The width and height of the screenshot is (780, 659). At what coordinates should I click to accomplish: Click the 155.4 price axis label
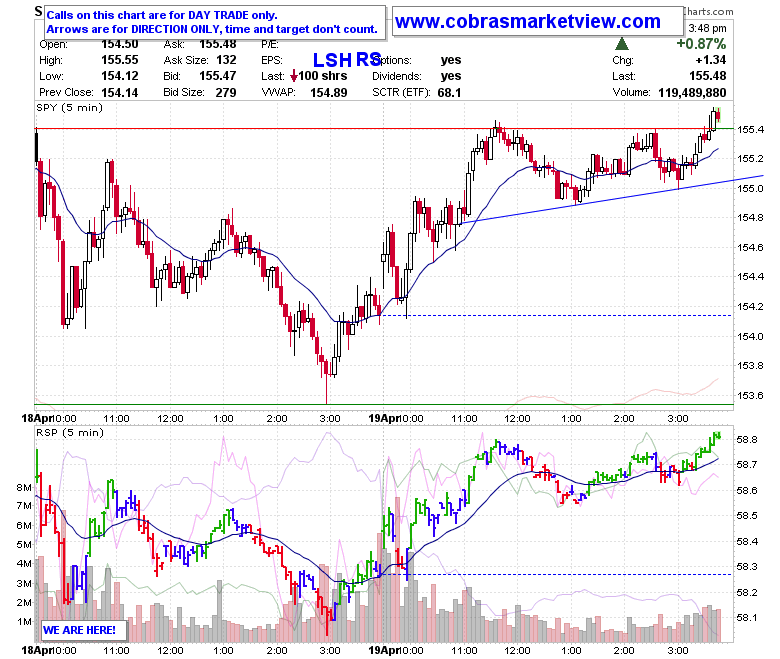point(750,130)
